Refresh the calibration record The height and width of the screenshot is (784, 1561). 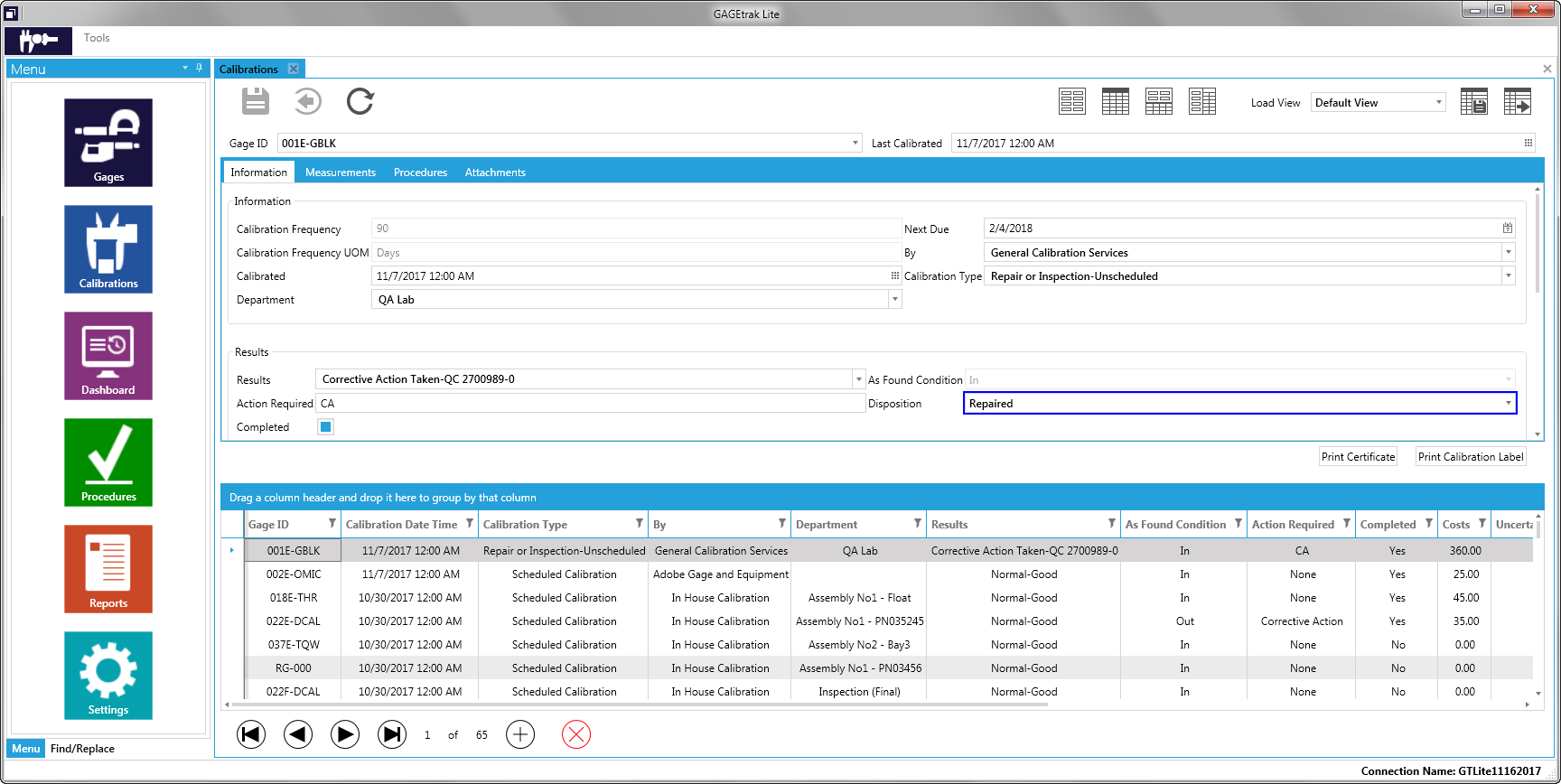pyautogui.click(x=360, y=101)
